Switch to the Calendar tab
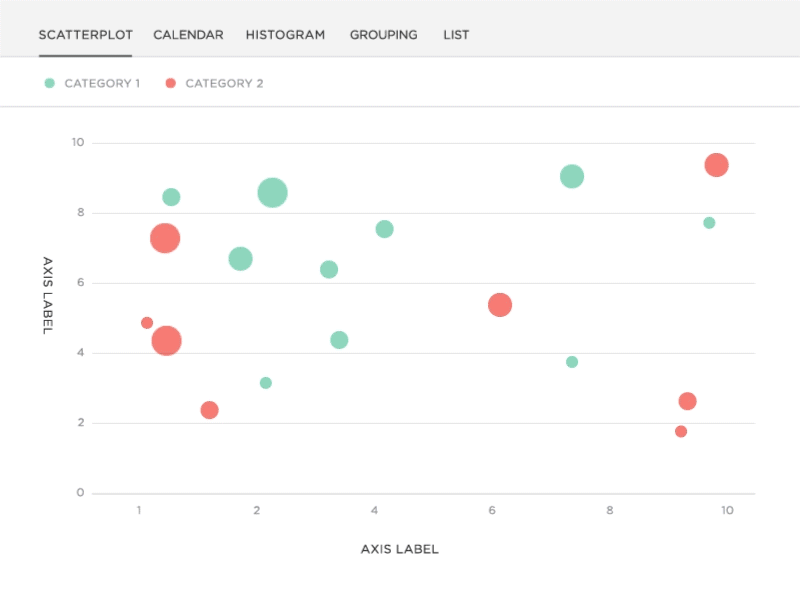This screenshot has width=800, height=600. [x=188, y=34]
